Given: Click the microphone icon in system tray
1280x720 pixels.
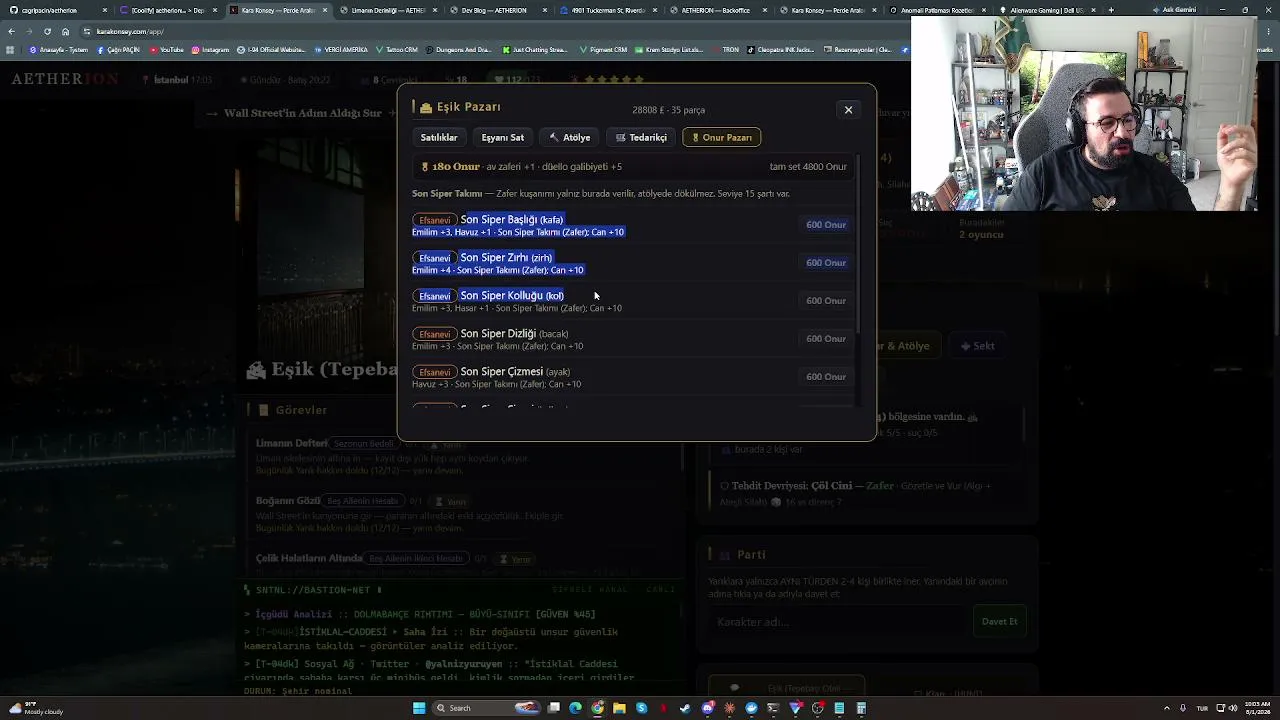Looking at the screenshot, I should click(x=1183, y=708).
